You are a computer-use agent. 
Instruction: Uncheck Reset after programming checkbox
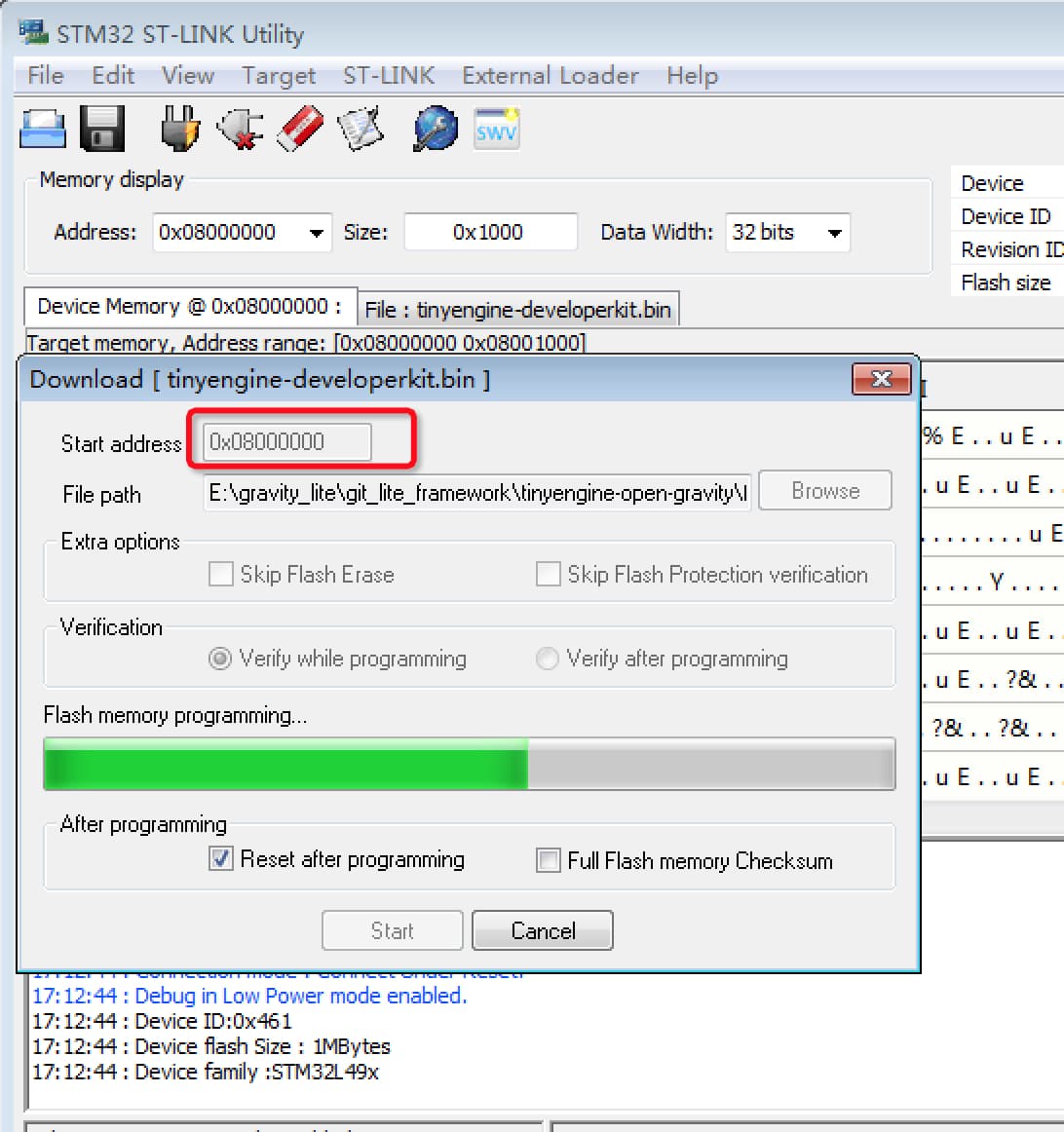221,859
